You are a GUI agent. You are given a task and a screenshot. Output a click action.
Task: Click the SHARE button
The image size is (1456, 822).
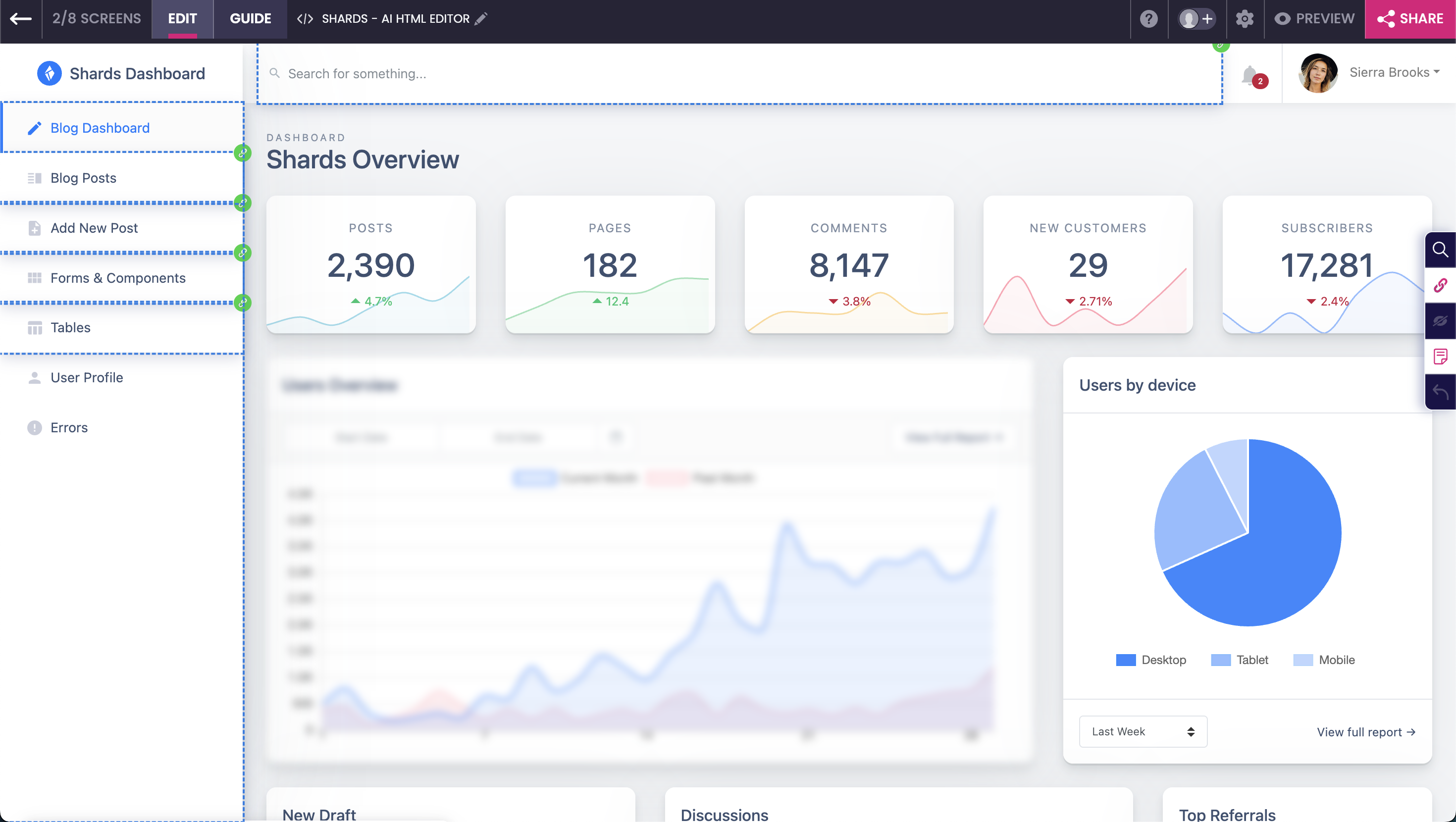click(x=1410, y=19)
